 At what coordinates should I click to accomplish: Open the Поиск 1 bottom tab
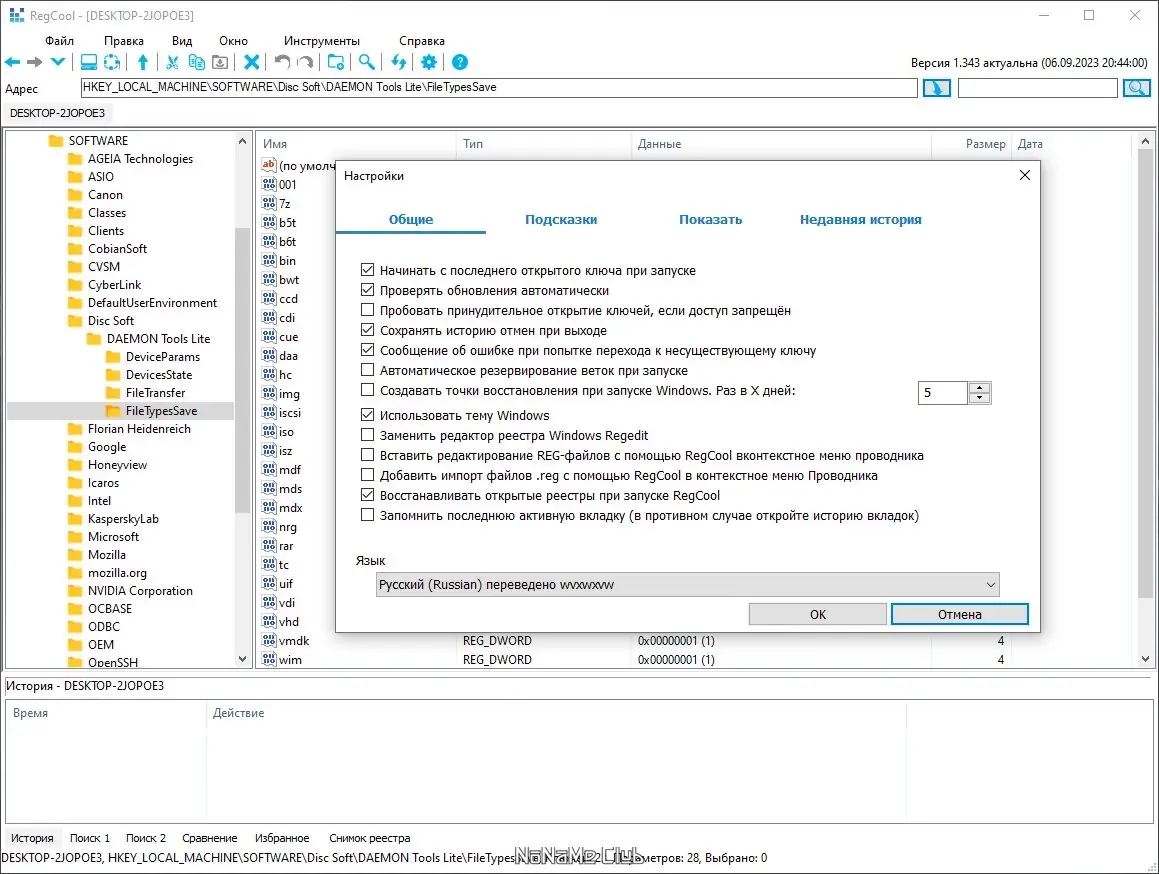[89, 838]
